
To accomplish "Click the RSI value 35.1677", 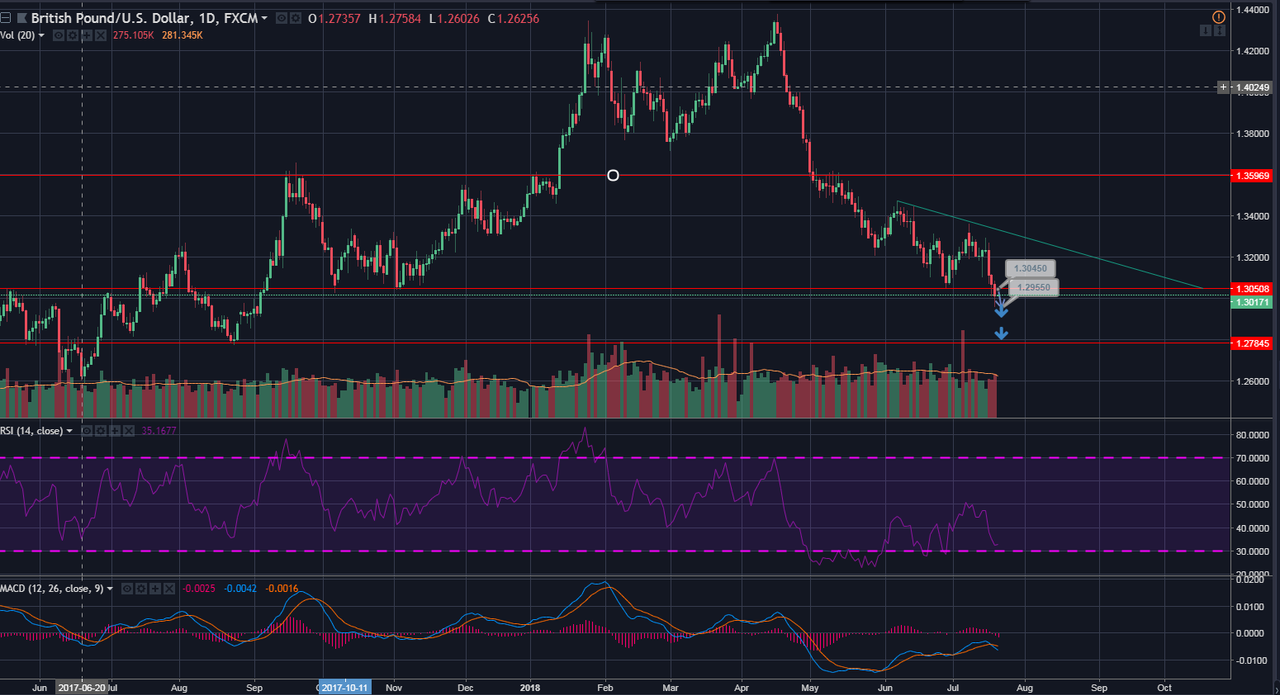I will tap(159, 431).
